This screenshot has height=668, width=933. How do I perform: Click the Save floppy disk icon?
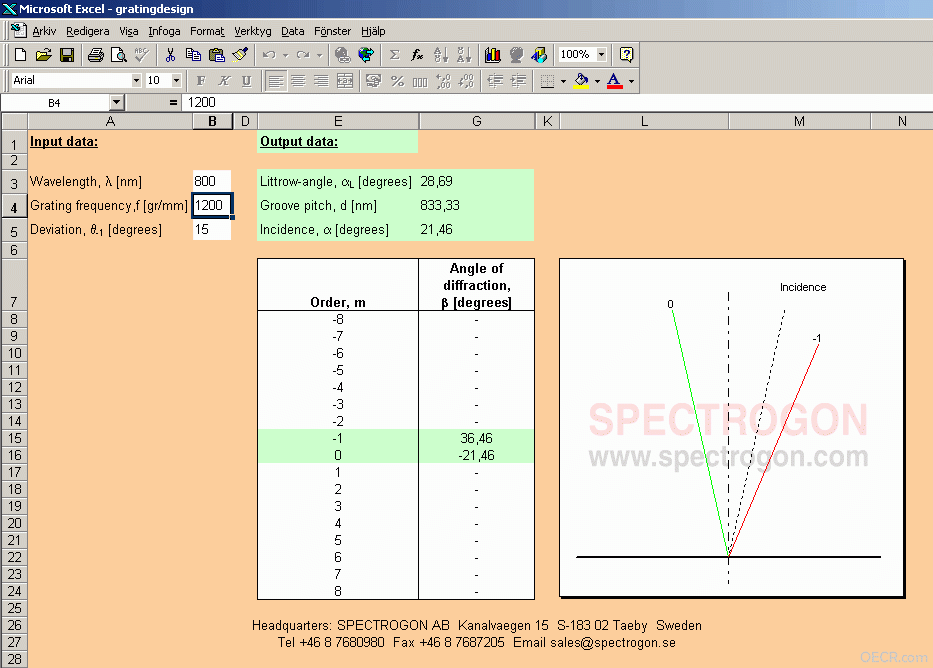point(67,55)
